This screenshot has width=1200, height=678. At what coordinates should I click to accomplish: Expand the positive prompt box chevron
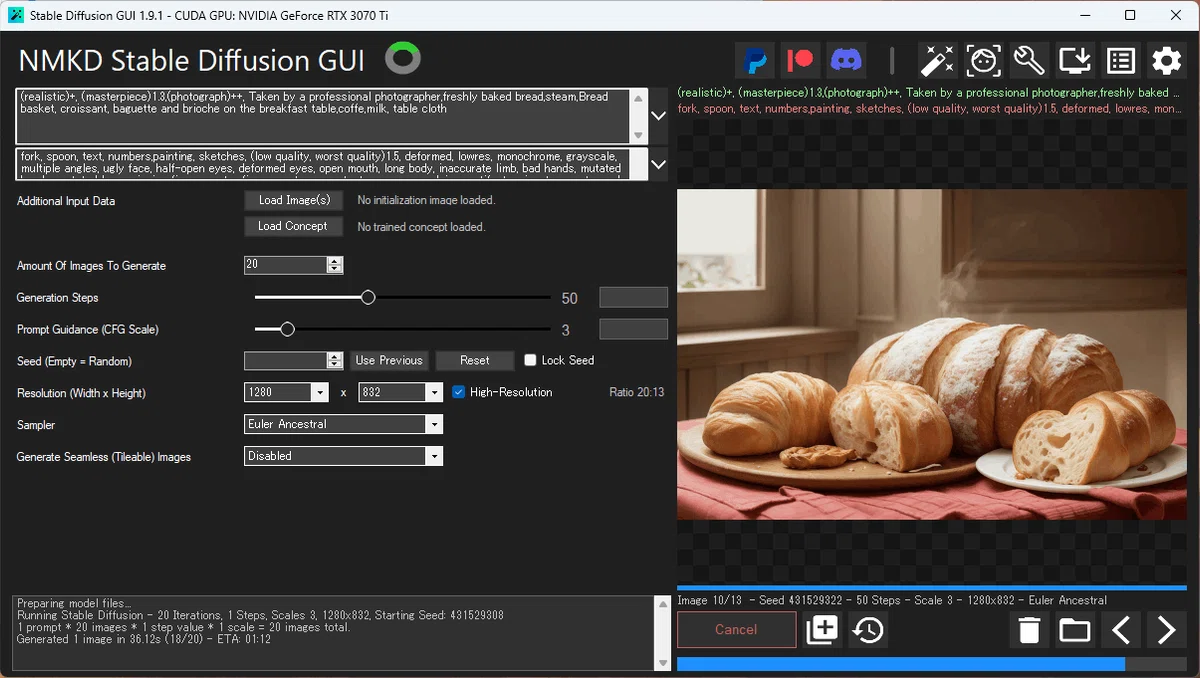658,116
